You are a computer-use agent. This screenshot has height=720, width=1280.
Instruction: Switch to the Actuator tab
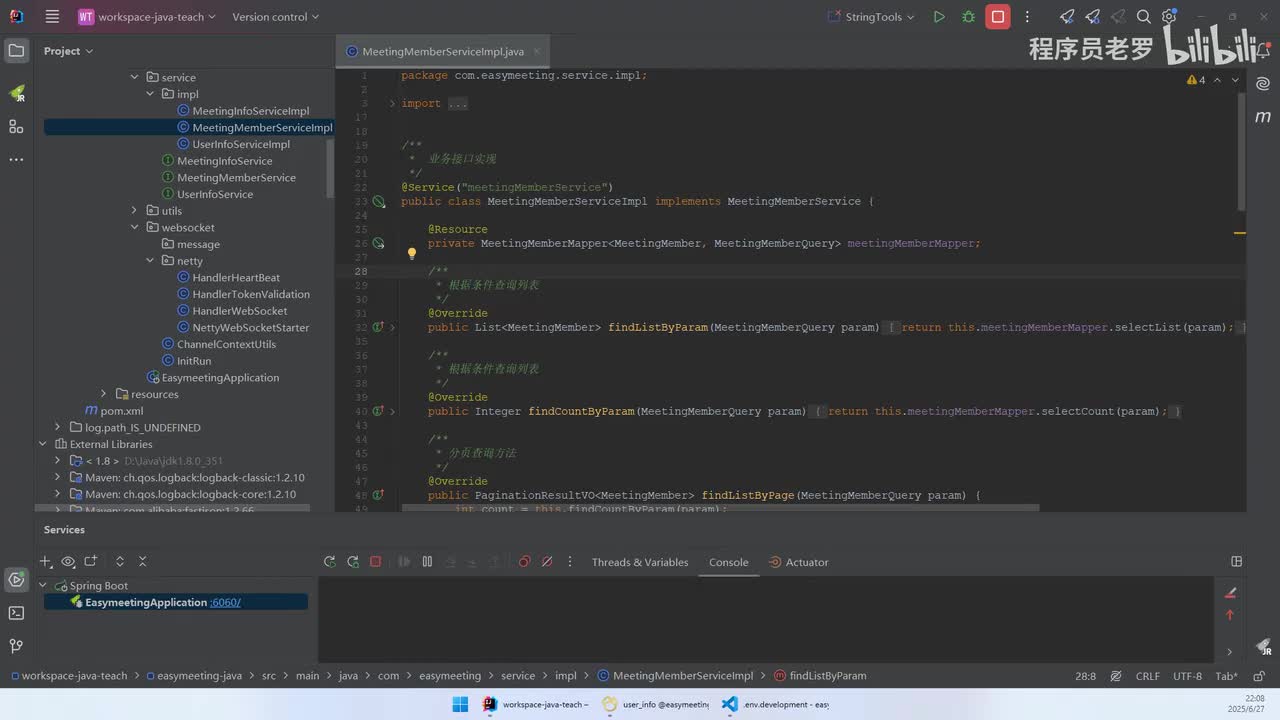(x=798, y=562)
